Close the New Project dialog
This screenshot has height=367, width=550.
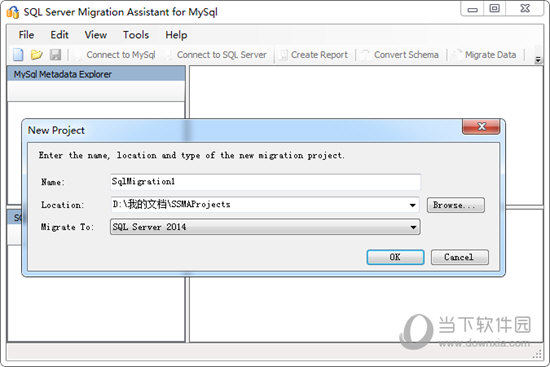coord(481,127)
